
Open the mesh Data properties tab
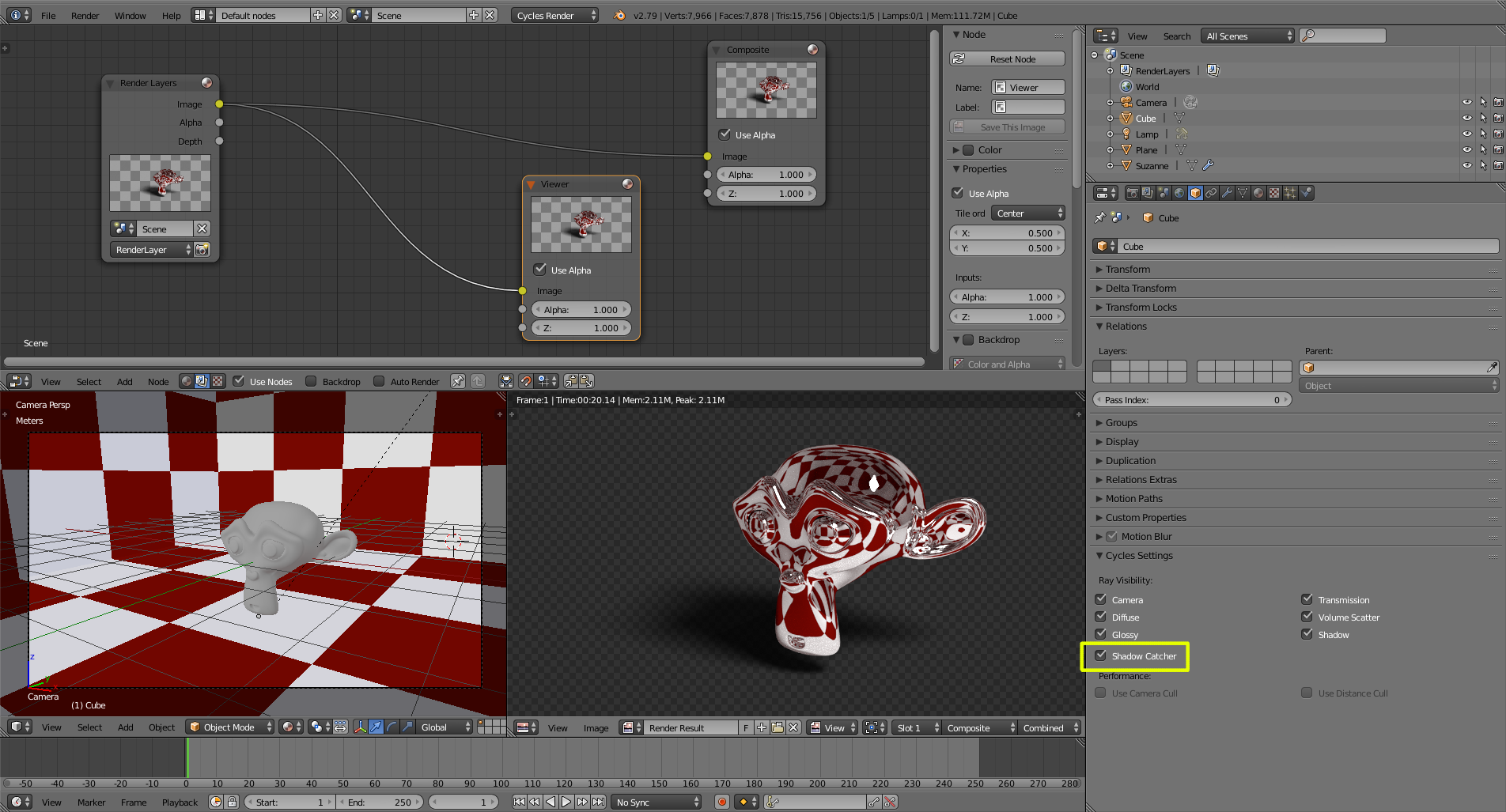(1243, 193)
